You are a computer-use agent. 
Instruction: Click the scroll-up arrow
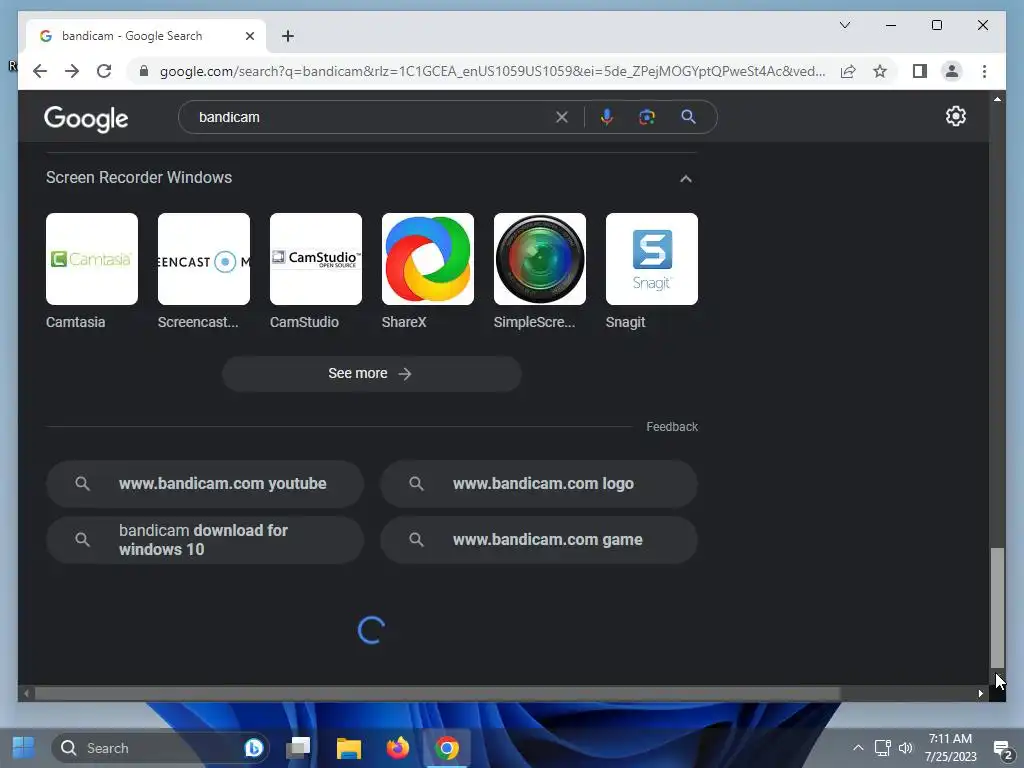(997, 99)
